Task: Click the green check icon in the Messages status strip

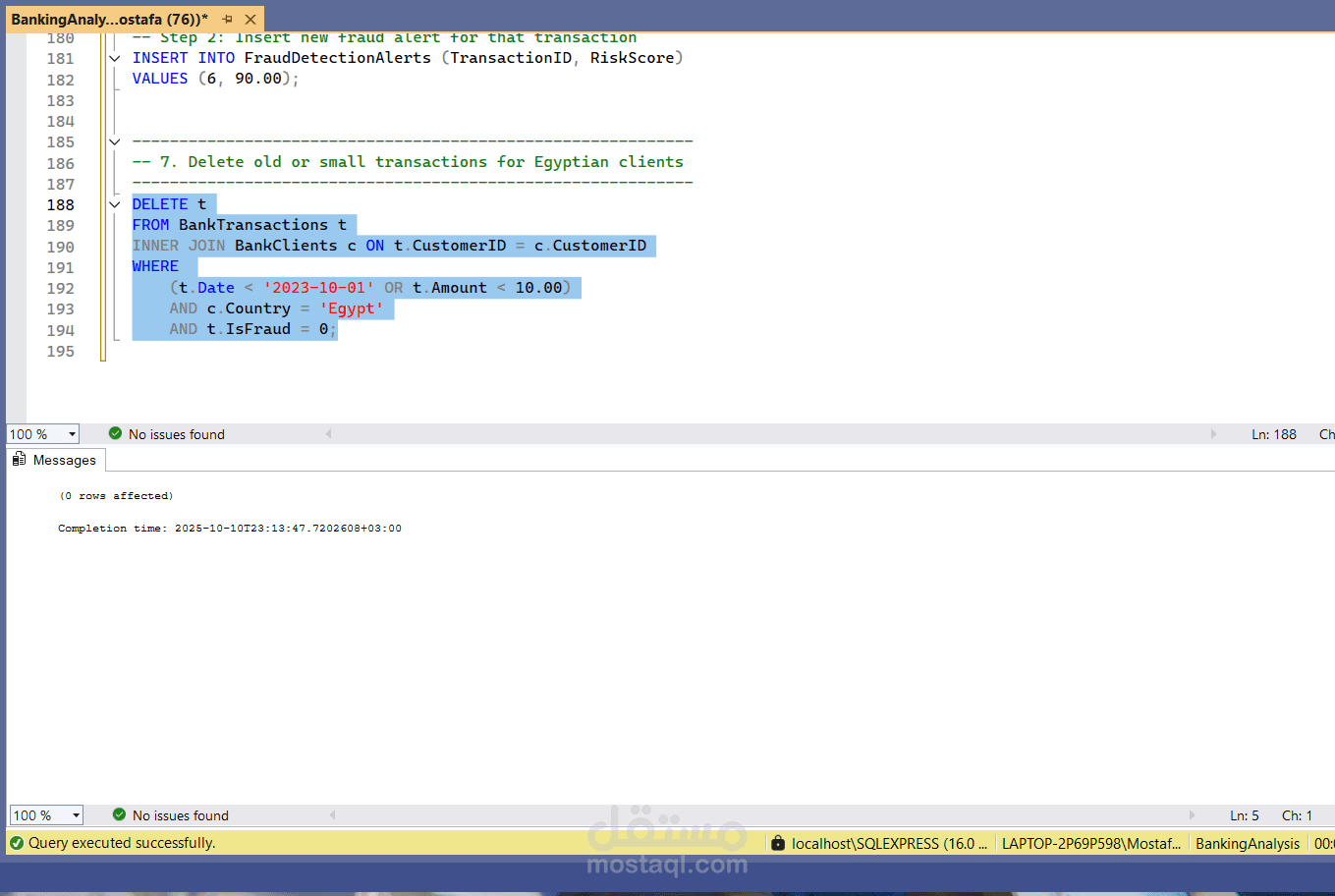Action: point(119,814)
